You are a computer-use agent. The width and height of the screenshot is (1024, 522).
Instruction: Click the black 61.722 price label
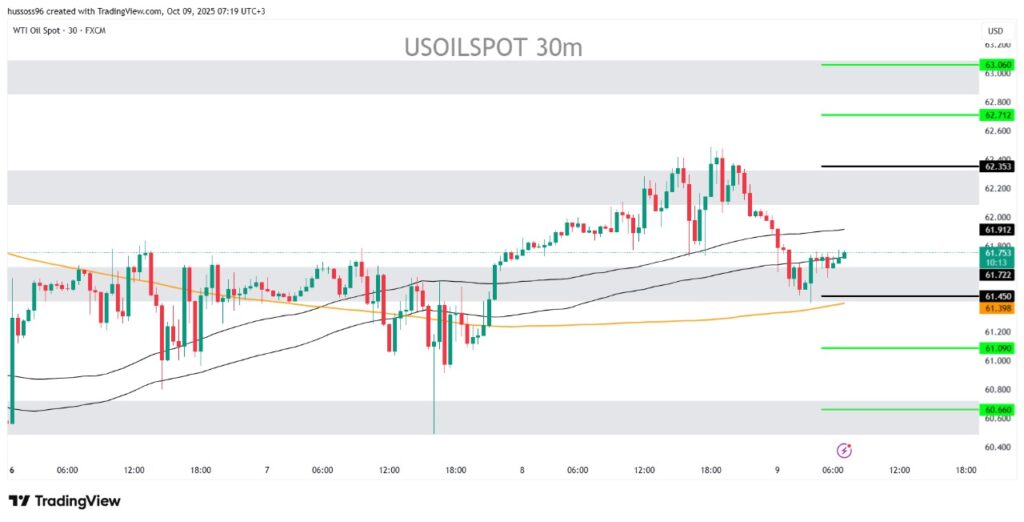[997, 275]
